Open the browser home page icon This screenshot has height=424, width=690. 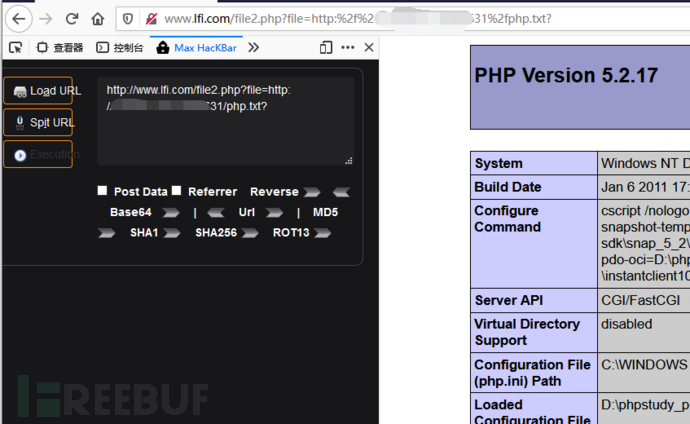click(x=98, y=19)
